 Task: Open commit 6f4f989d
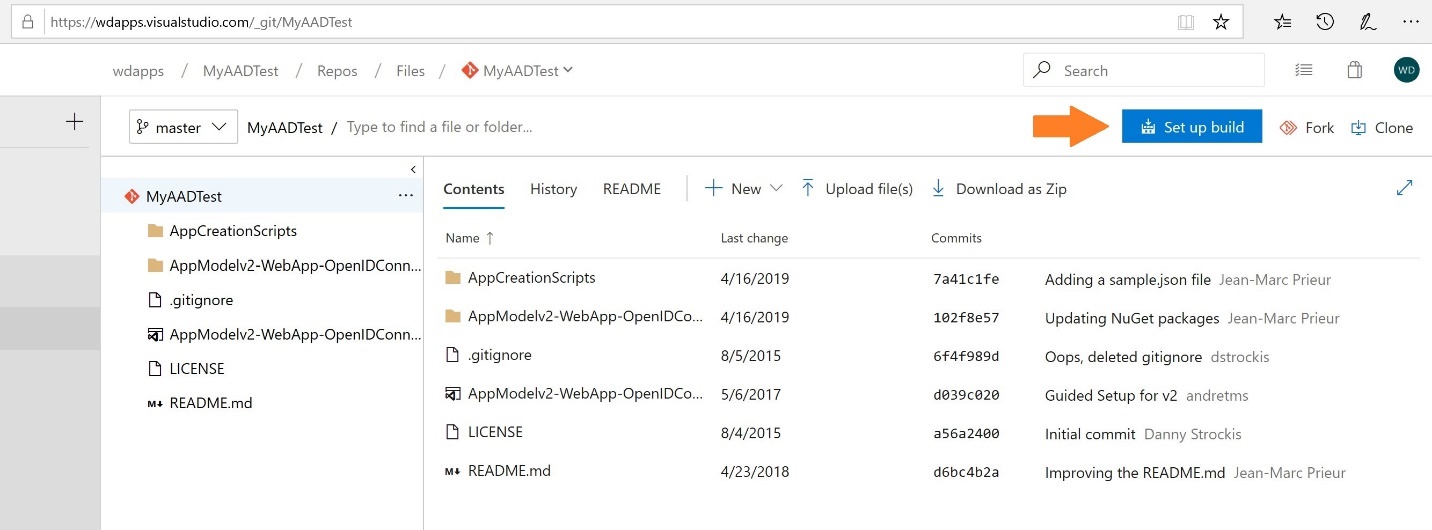[966, 356]
